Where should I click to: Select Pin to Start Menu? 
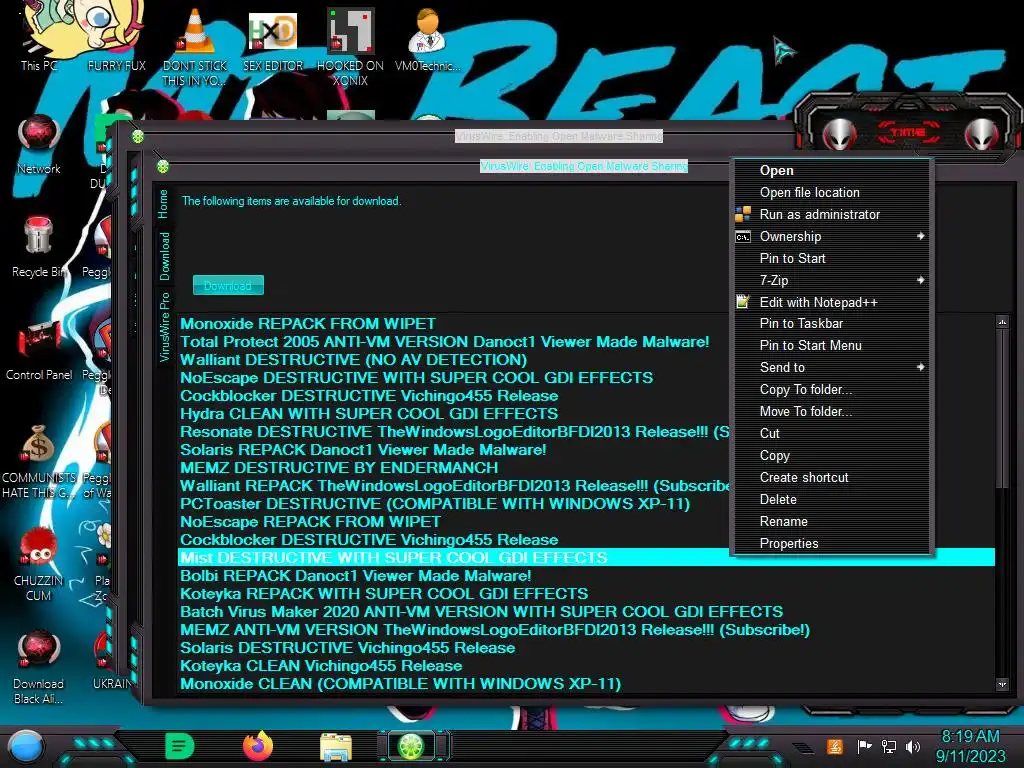(831, 345)
